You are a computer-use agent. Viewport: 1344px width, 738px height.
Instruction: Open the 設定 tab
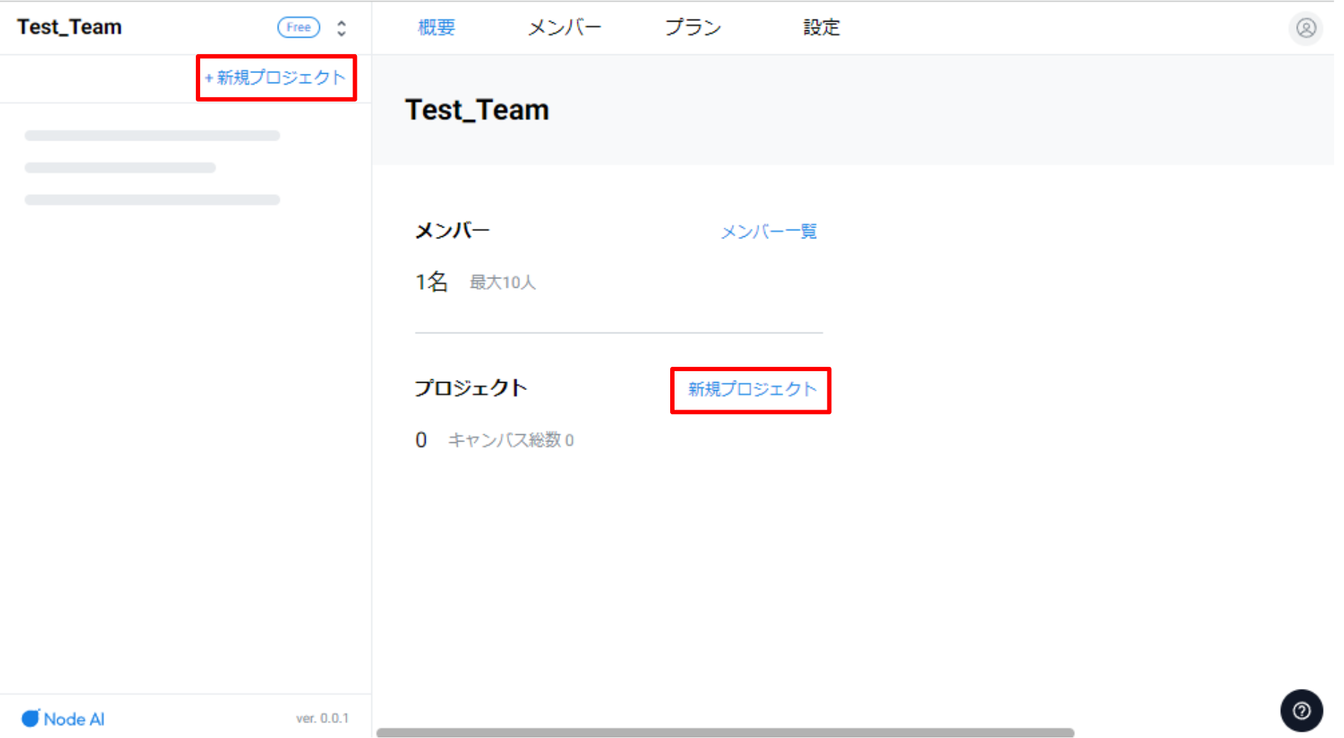coord(822,28)
